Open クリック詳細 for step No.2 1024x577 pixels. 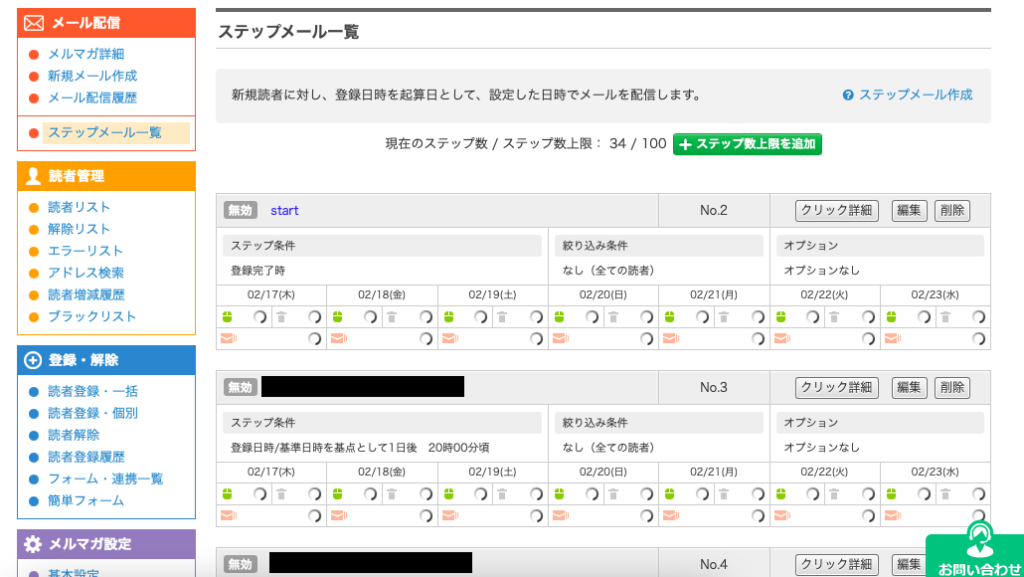(x=836, y=211)
